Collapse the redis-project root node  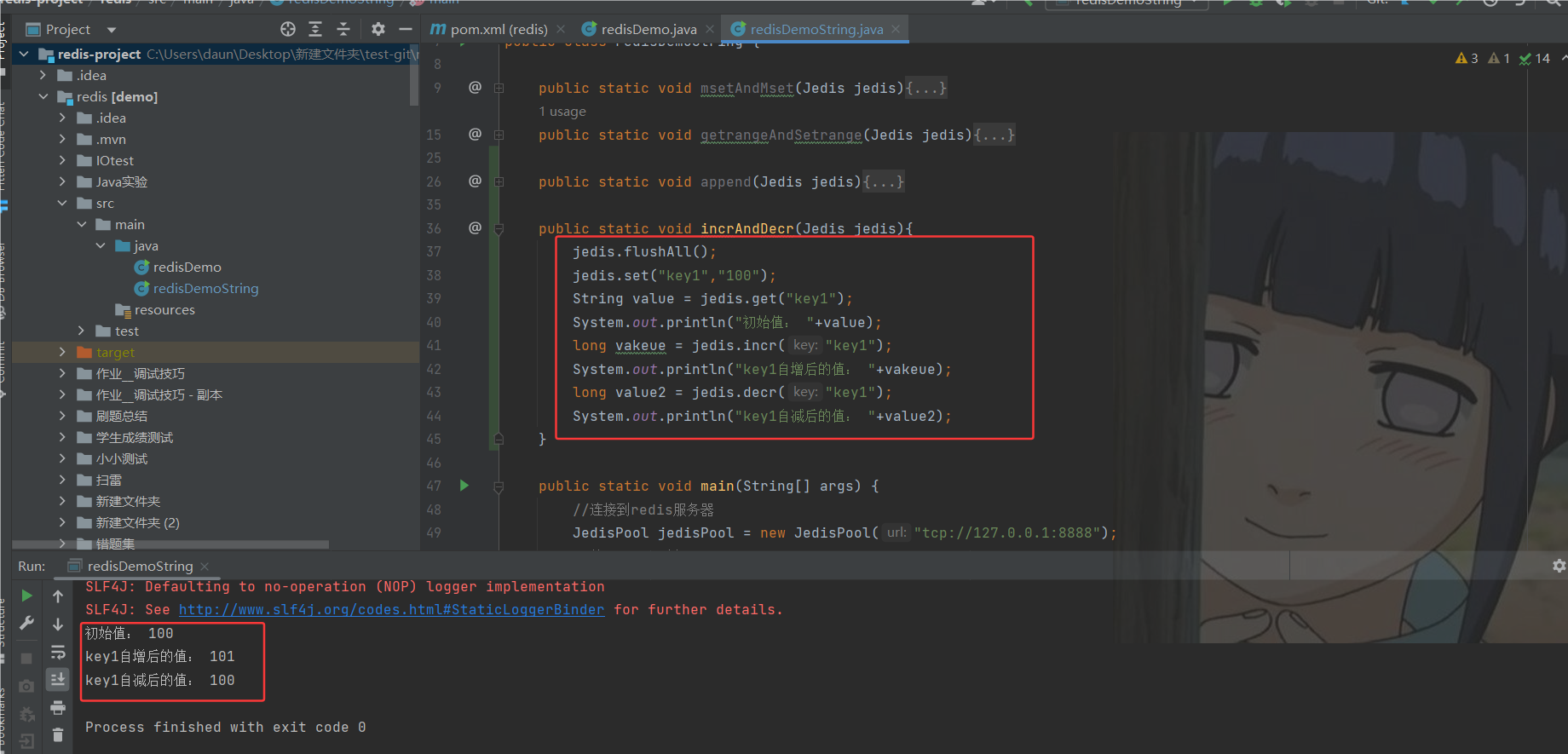pyautogui.click(x=24, y=54)
